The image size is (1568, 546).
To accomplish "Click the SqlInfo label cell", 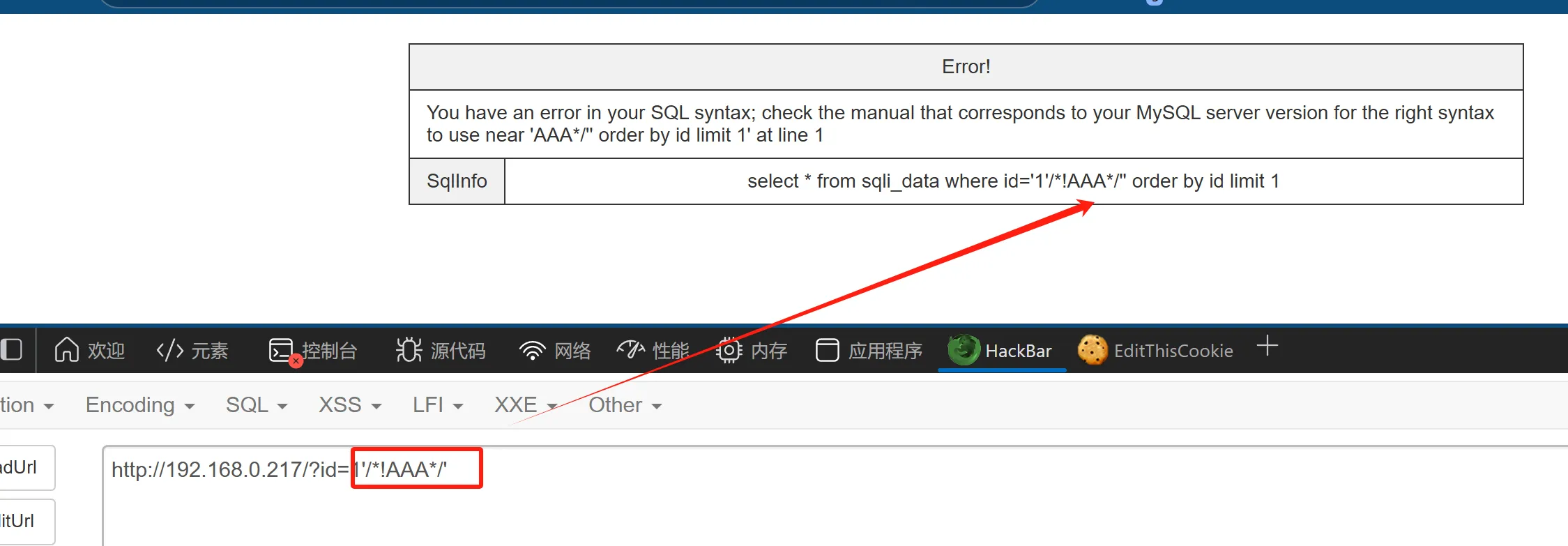I will (x=457, y=181).
